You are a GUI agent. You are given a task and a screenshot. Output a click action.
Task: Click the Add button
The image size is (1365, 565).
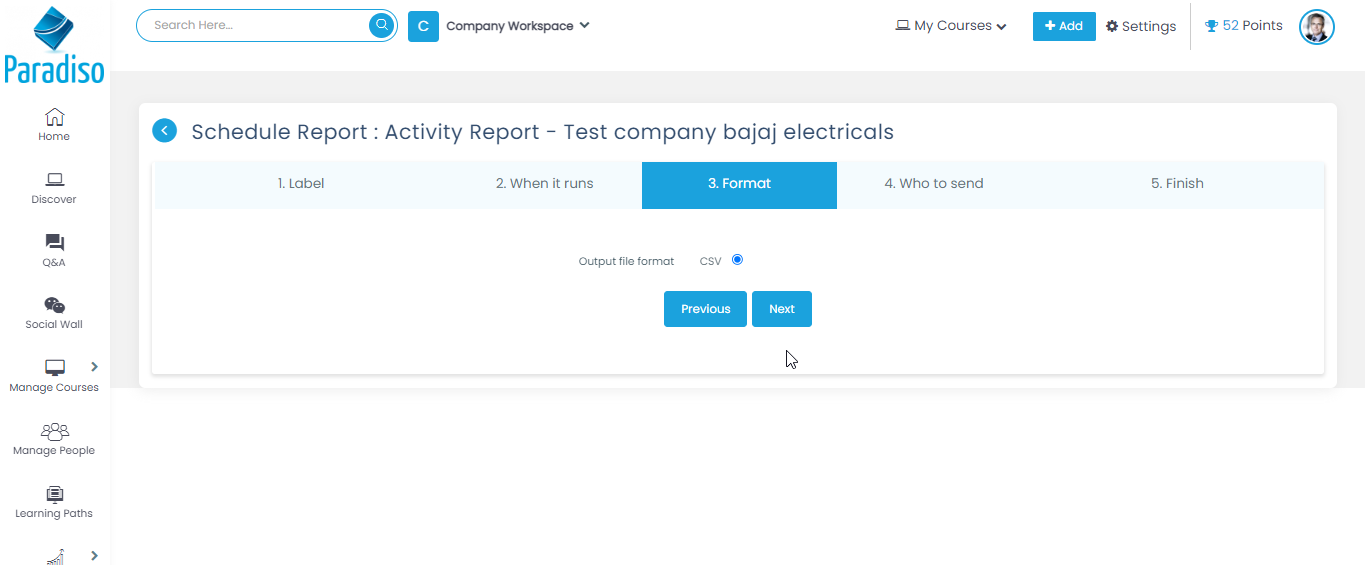1063,26
